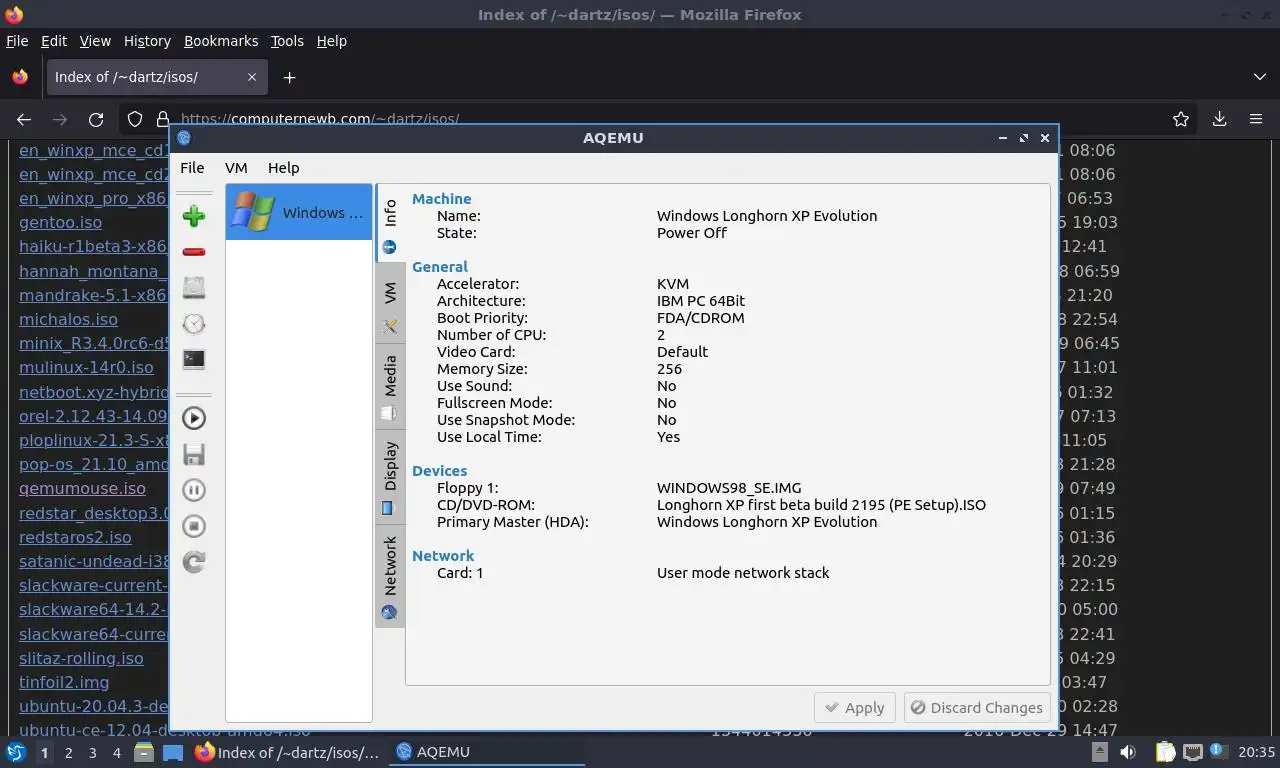Open the Firefox downloads panel
This screenshot has height=768, width=1280.
click(x=1219, y=119)
